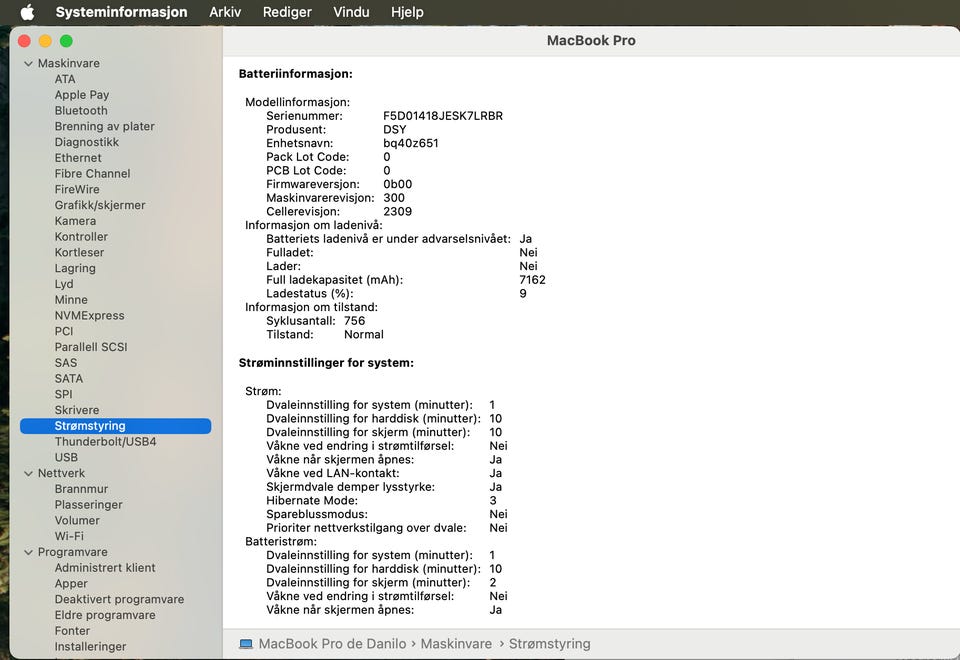960x660 pixels.
Task: Click the Syklusantall value 756
Action: [354, 321]
